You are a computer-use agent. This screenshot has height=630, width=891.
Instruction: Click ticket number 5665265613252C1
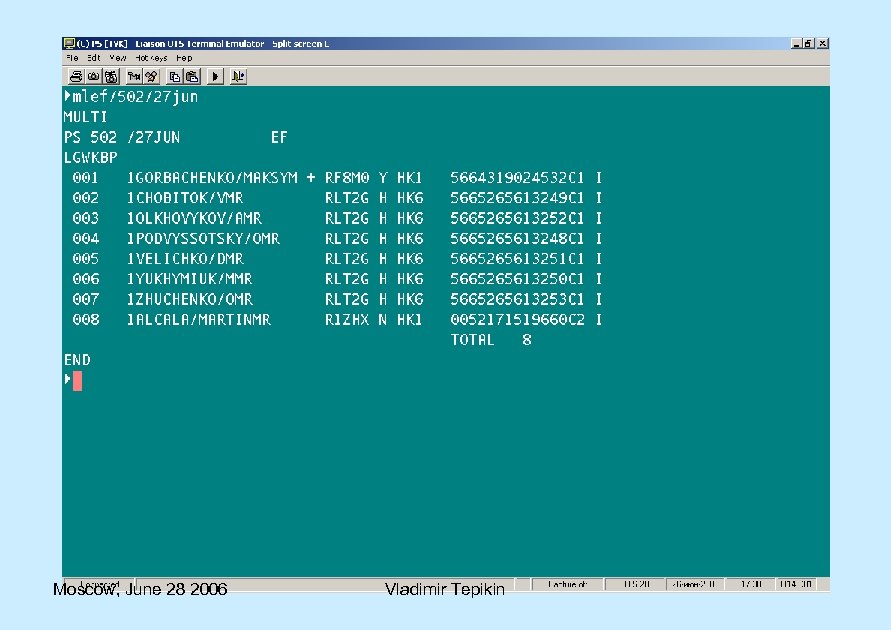[517, 219]
